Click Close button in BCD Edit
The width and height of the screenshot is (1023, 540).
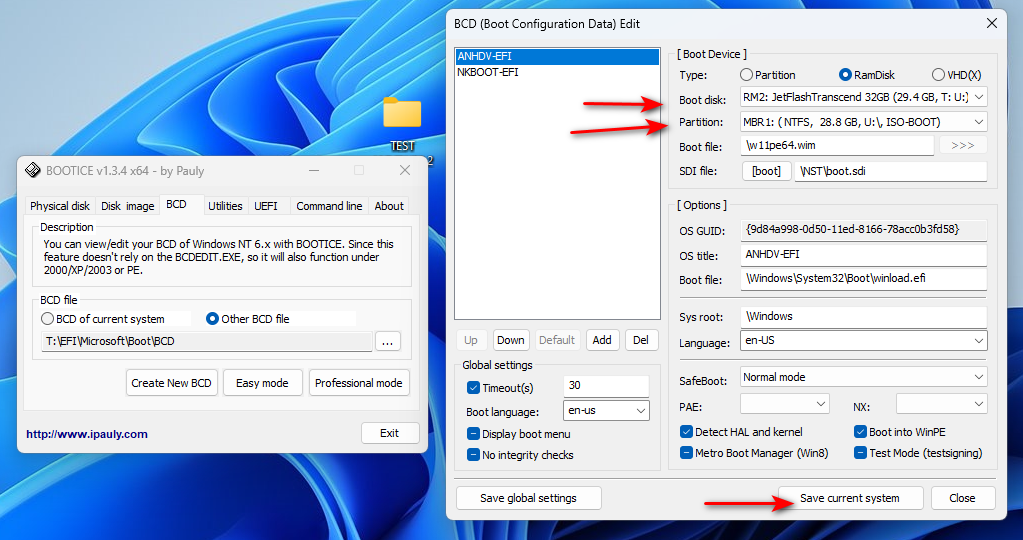click(962, 498)
